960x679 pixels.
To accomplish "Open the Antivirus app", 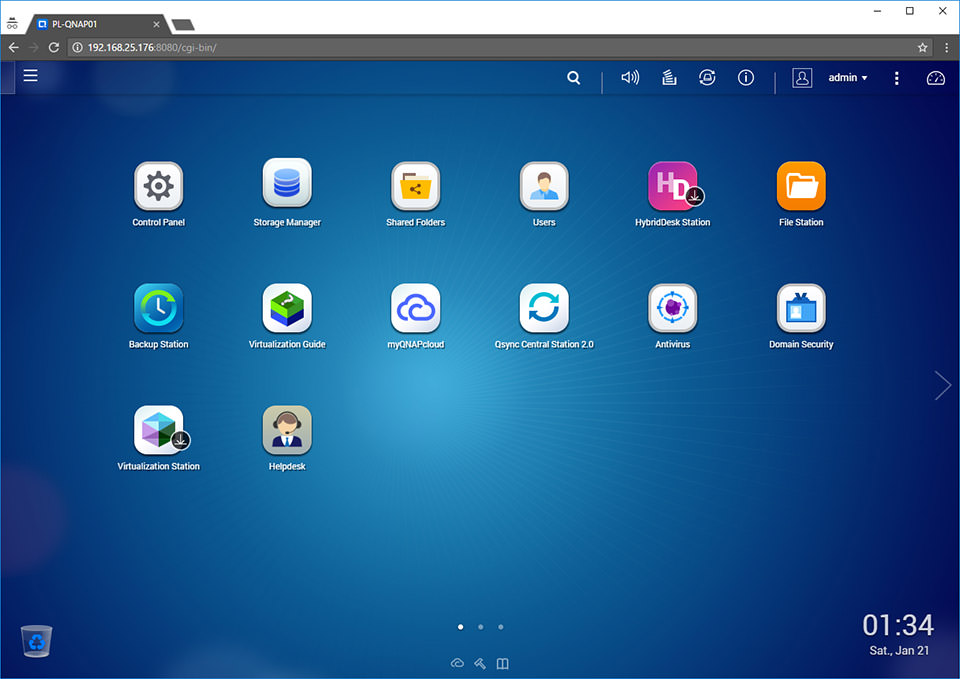I will click(x=673, y=307).
